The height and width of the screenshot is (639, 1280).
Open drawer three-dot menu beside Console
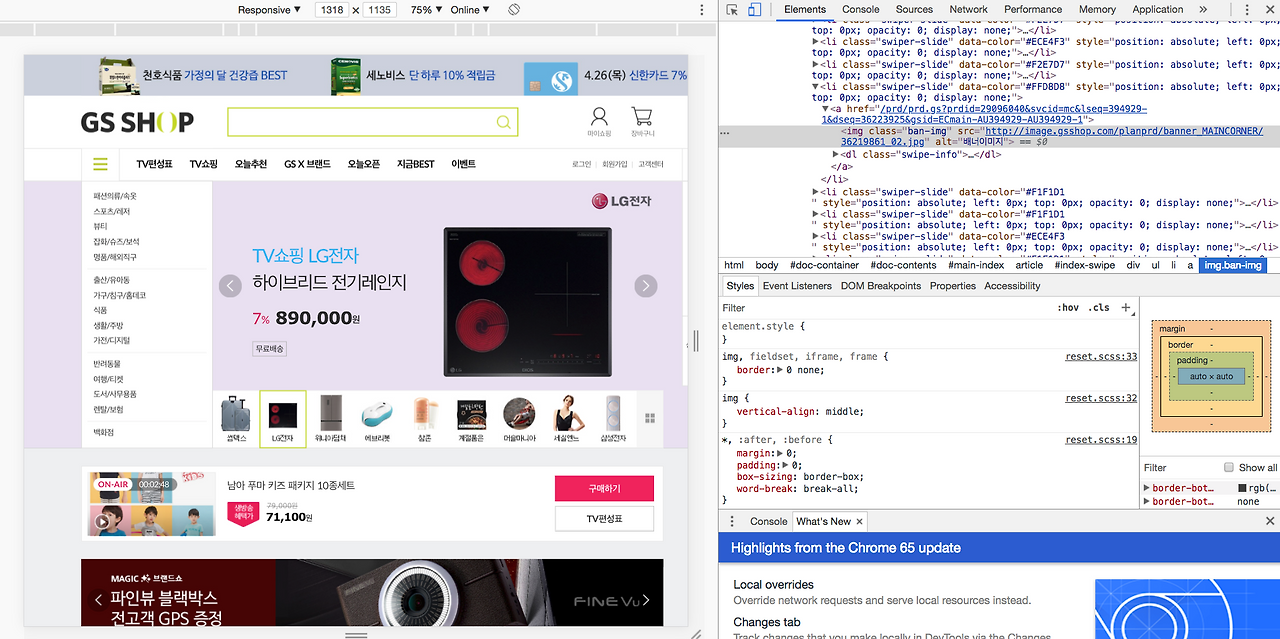(732, 521)
